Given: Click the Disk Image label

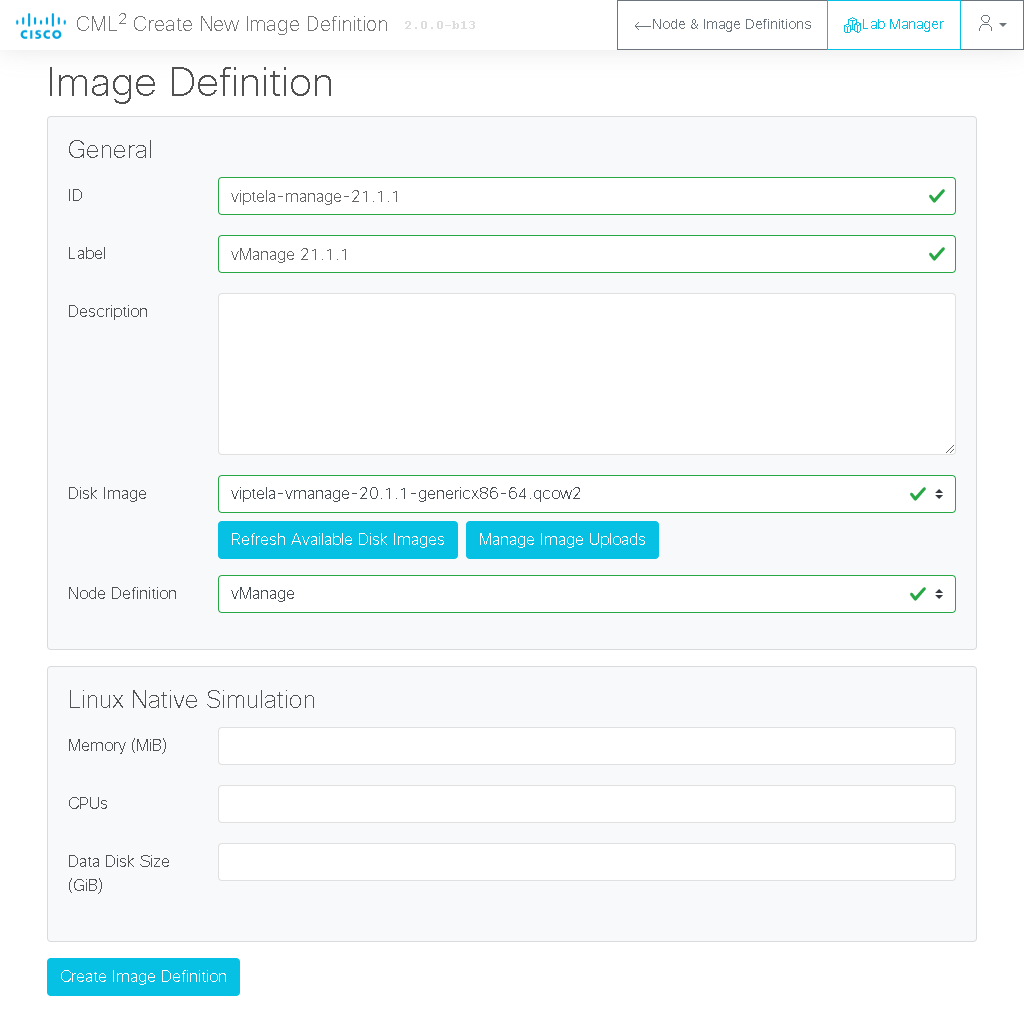Looking at the screenshot, I should [107, 494].
